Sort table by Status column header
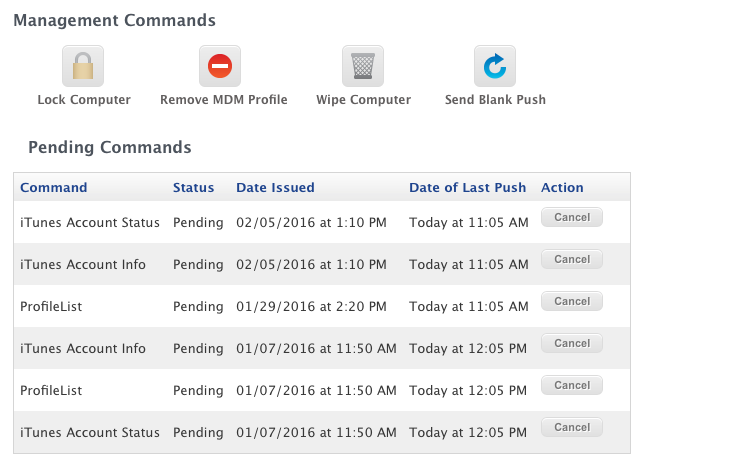742x474 pixels. 194,187
